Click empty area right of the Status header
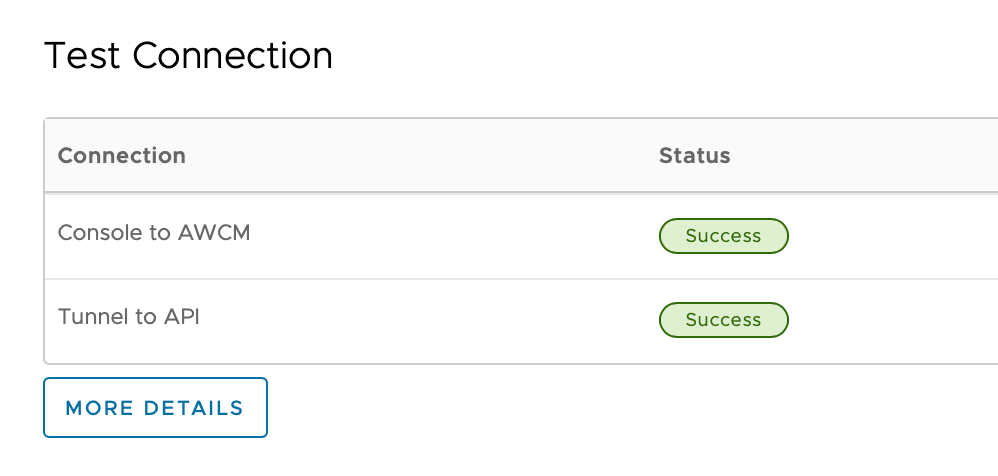Image resolution: width=998 pixels, height=476 pixels. [870, 156]
